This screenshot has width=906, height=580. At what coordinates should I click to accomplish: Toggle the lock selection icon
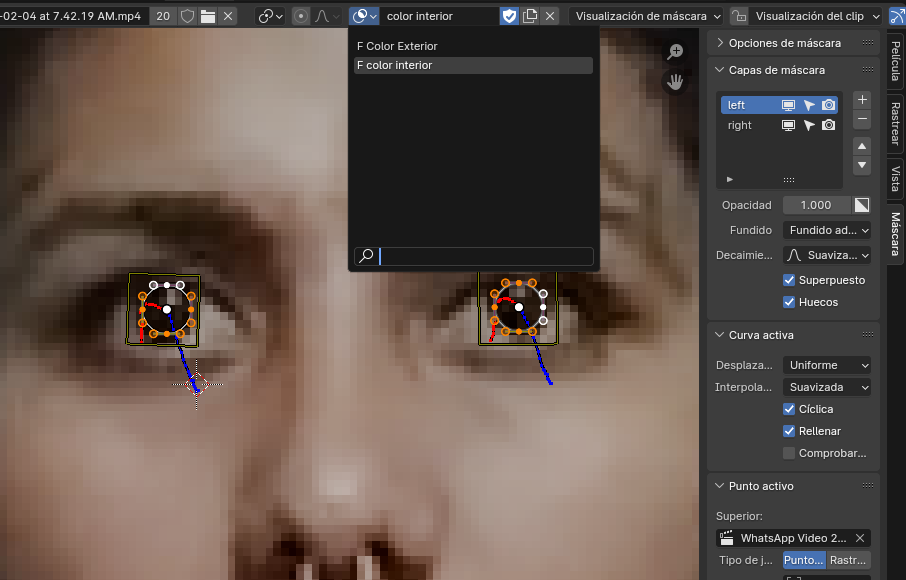tap(738, 16)
